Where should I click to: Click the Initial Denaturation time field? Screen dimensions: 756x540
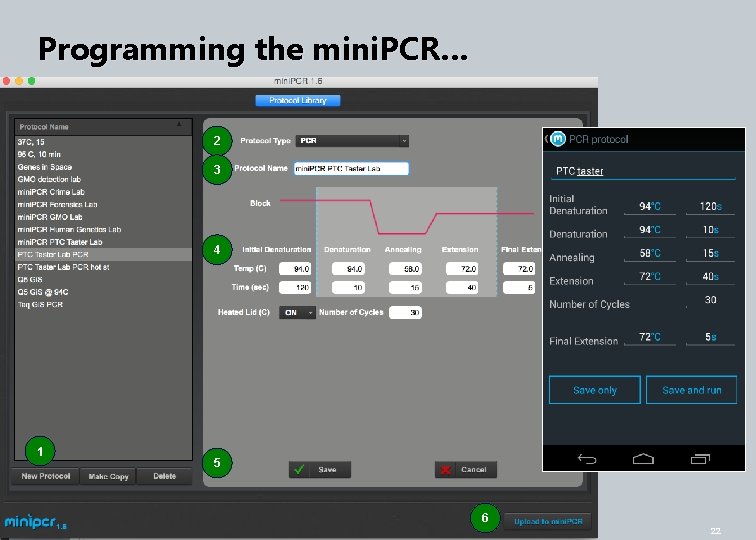tap(295, 288)
